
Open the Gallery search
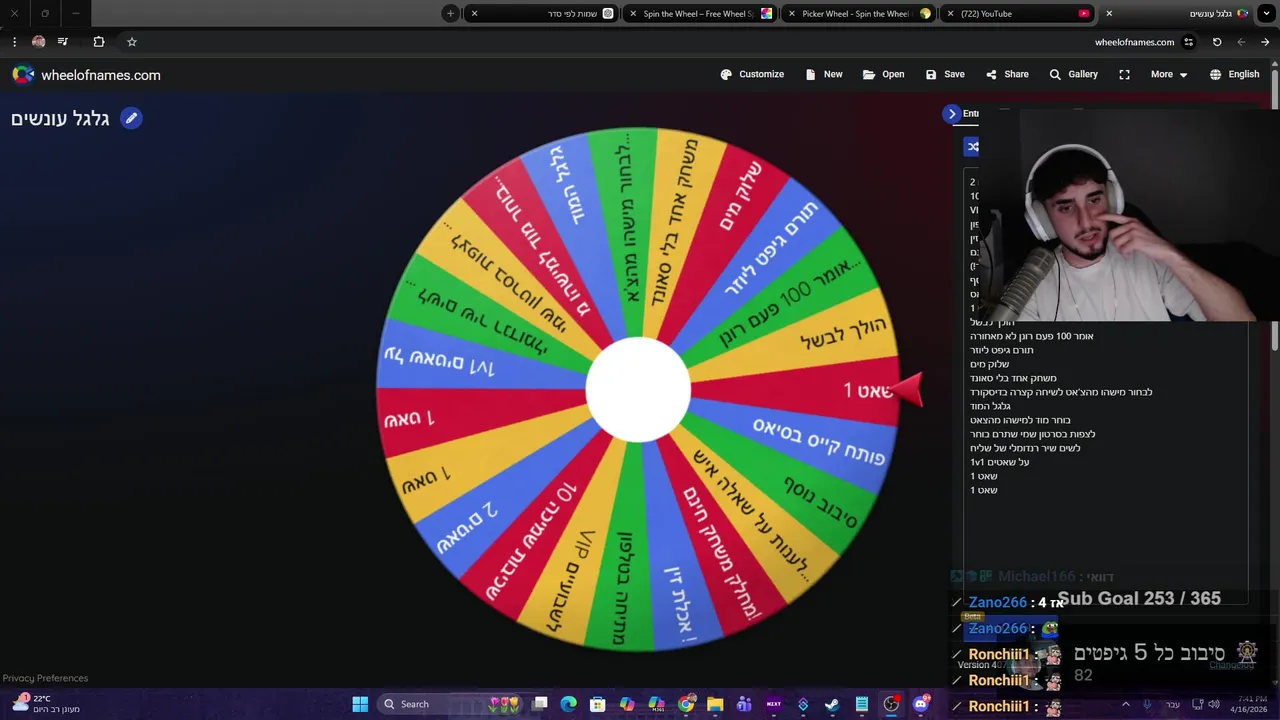click(x=1073, y=74)
